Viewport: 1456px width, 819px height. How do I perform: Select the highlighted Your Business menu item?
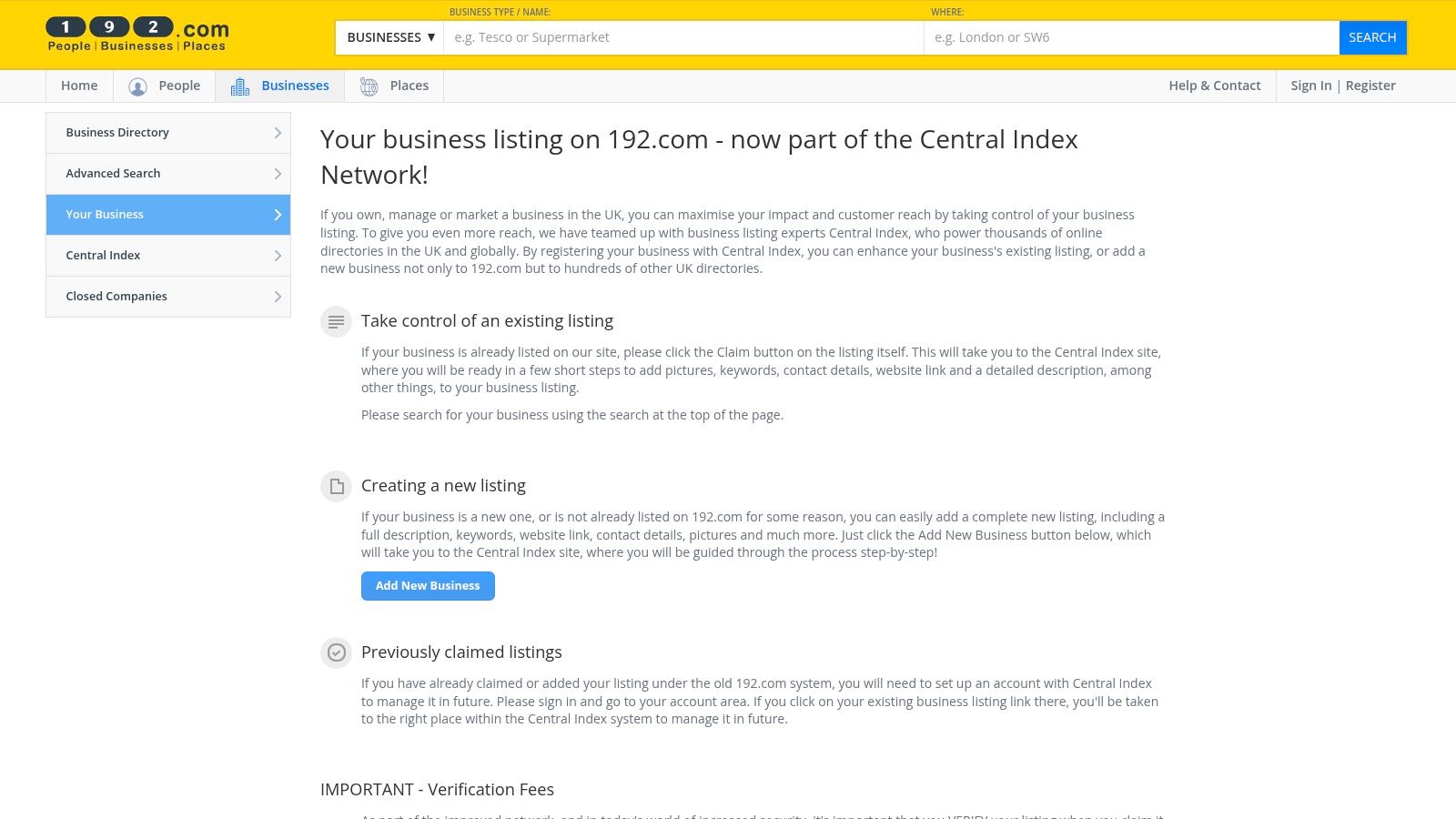point(168,214)
